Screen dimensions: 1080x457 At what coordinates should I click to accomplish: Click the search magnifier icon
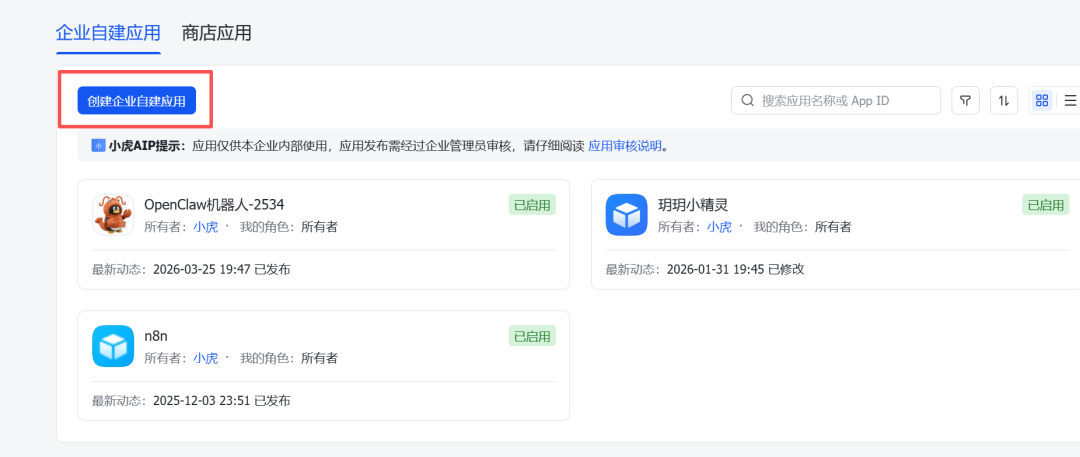click(x=748, y=101)
